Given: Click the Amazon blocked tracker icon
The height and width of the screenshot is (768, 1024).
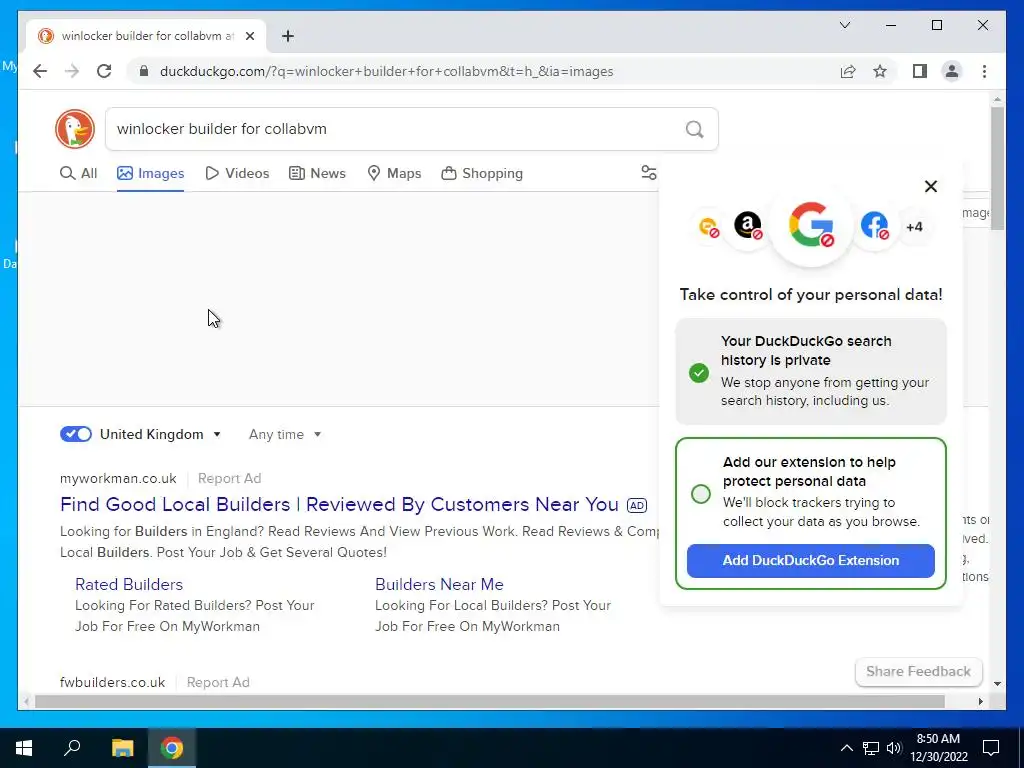Looking at the screenshot, I should point(748,226).
